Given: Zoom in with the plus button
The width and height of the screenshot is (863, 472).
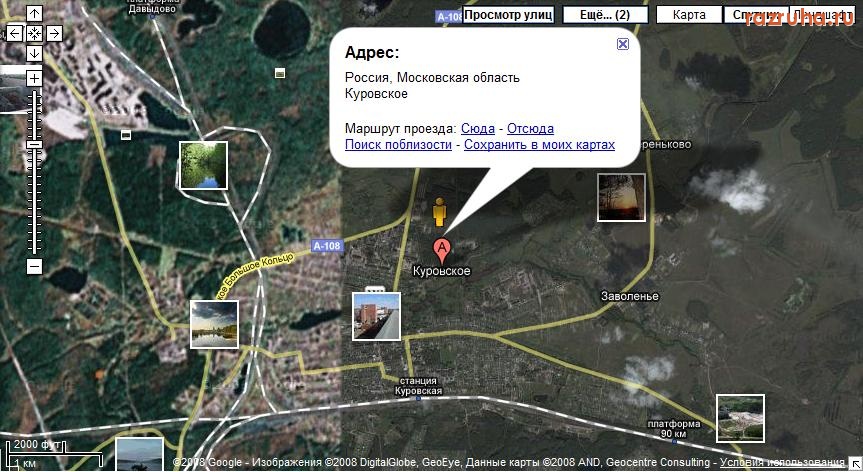Looking at the screenshot, I should 34,78.
